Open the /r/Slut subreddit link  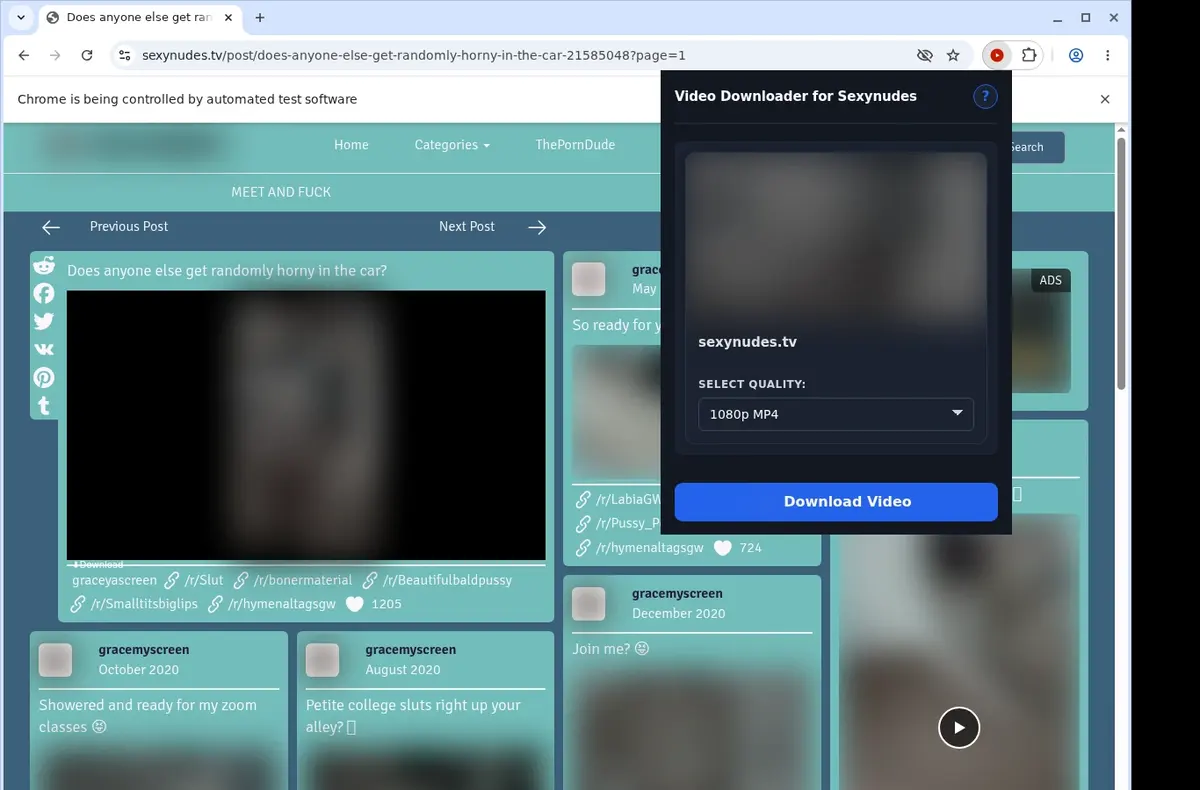(204, 580)
